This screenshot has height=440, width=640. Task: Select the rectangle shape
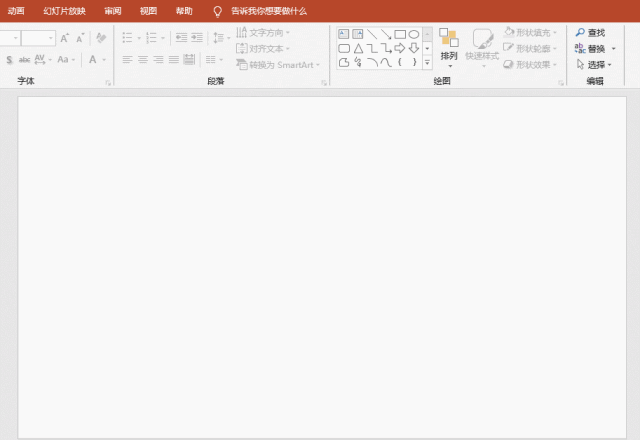click(400, 34)
